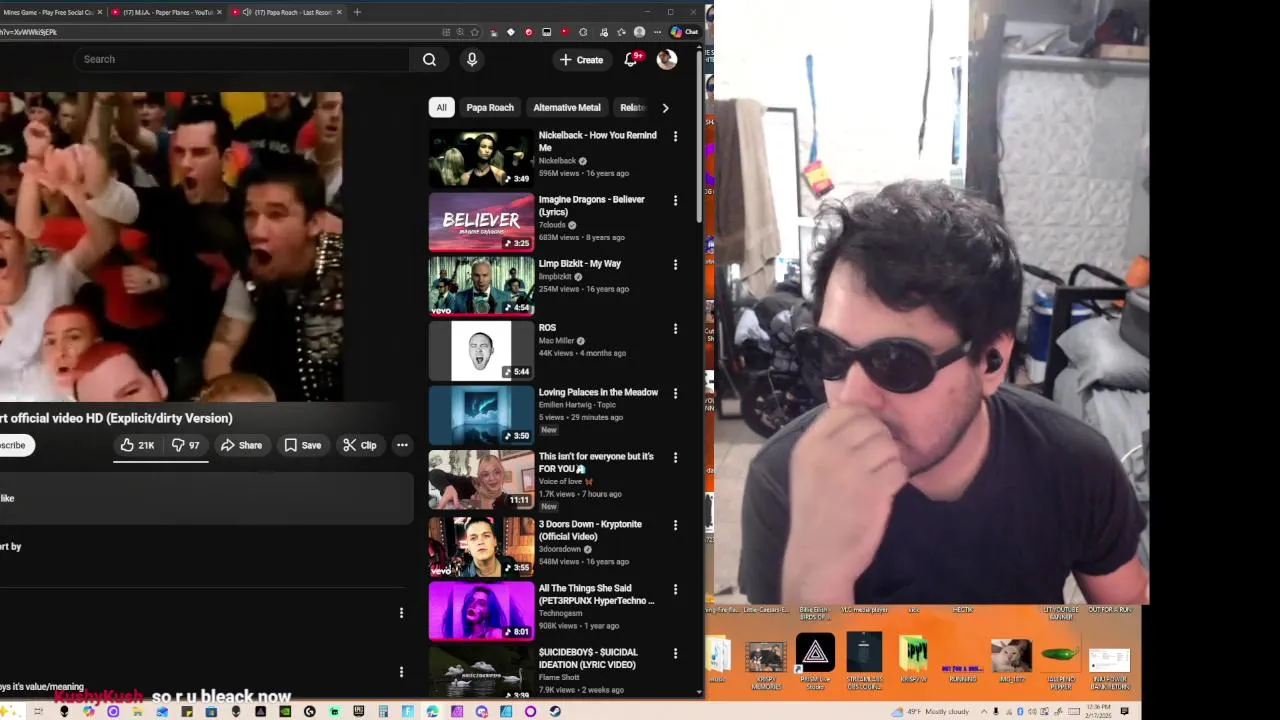
Task: Like the video with 21K thumbs up
Action: (x=137, y=445)
